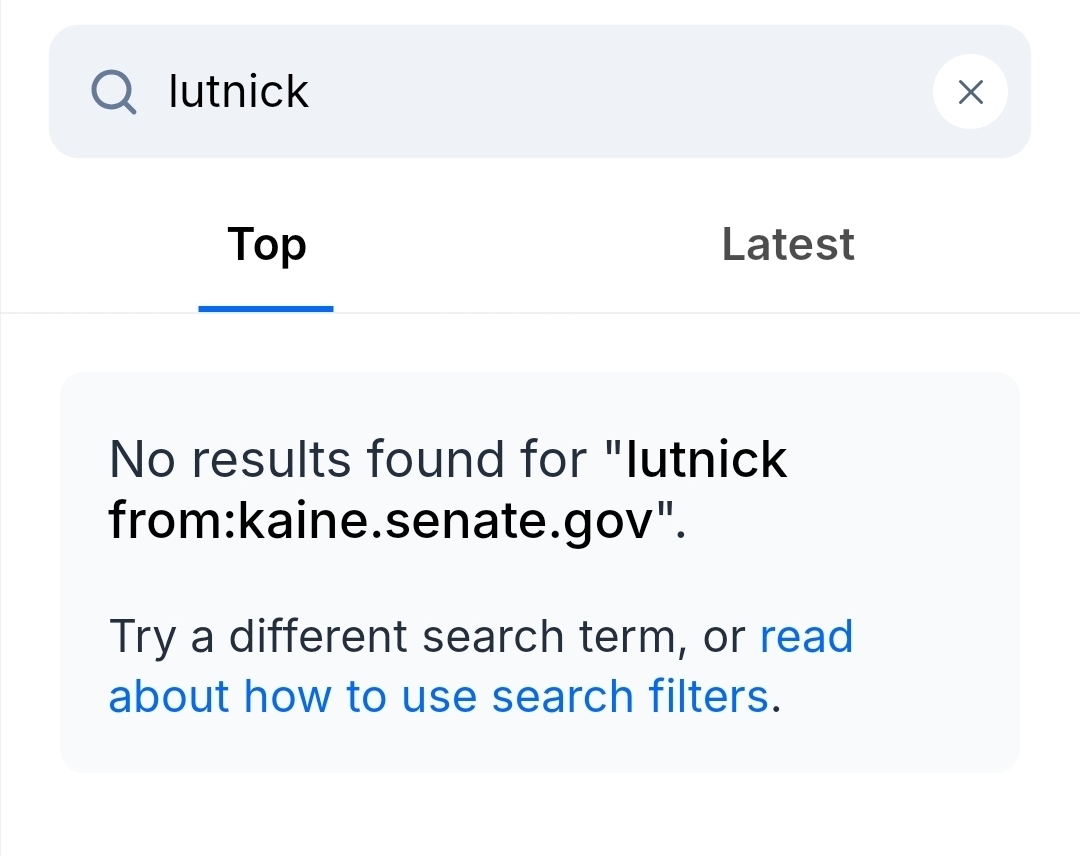Click the word "read" in the blue link
The width and height of the screenshot is (1080, 856).
(x=806, y=637)
